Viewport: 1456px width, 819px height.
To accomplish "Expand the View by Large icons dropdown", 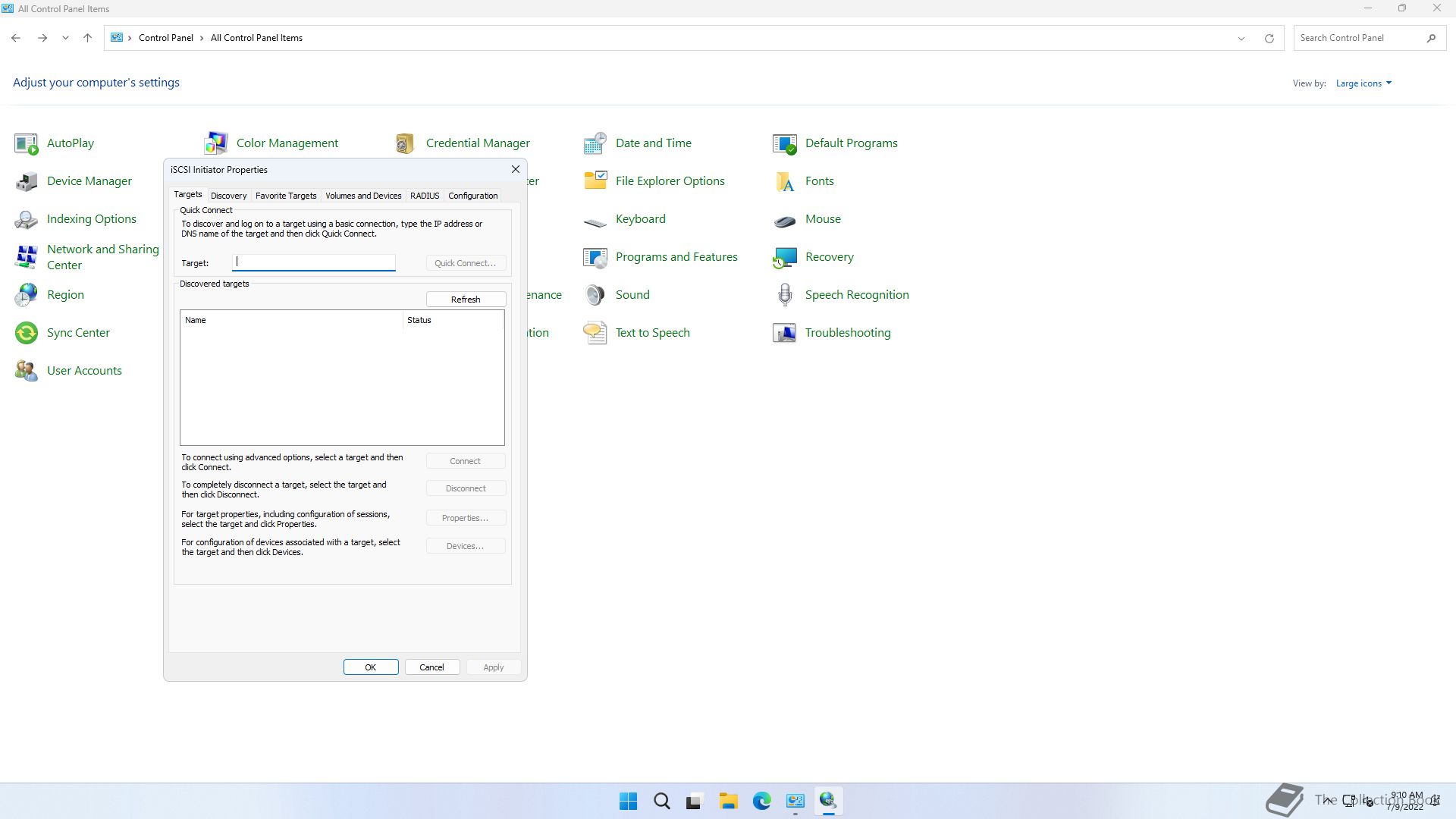I will 1363,83.
